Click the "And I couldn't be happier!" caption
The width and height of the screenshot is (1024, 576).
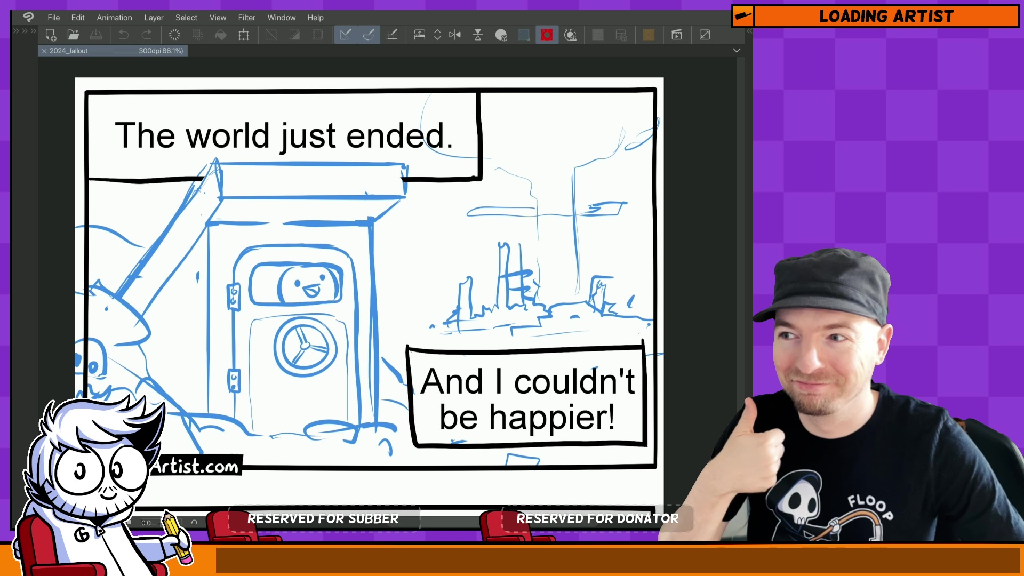click(527, 399)
